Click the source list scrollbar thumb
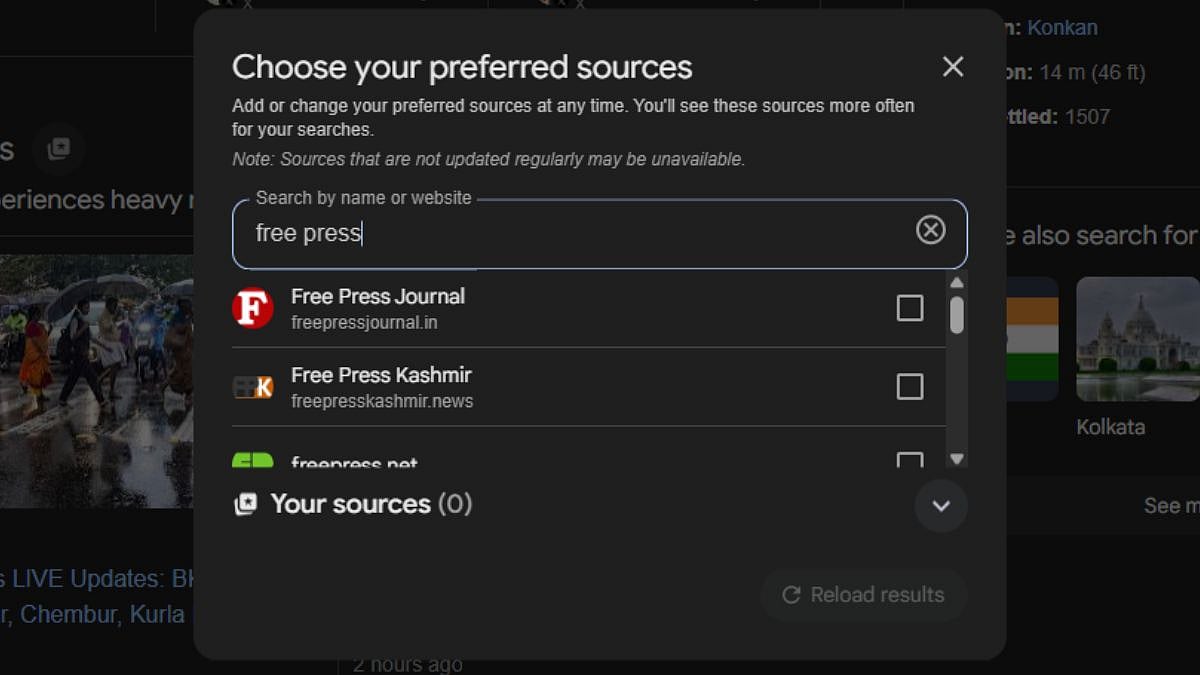The image size is (1200, 675). [957, 314]
